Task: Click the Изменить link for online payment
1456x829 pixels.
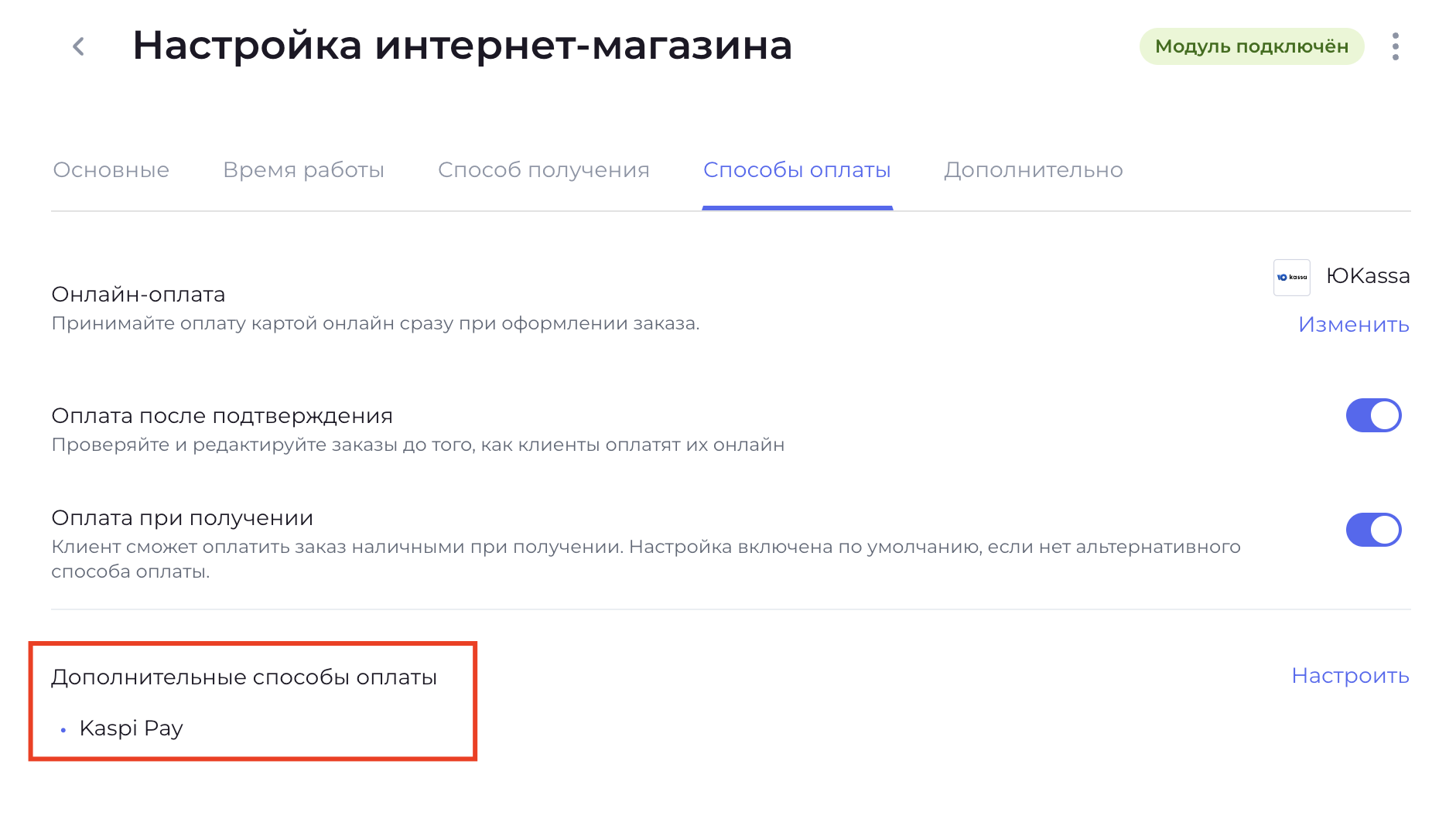Action: [1353, 325]
